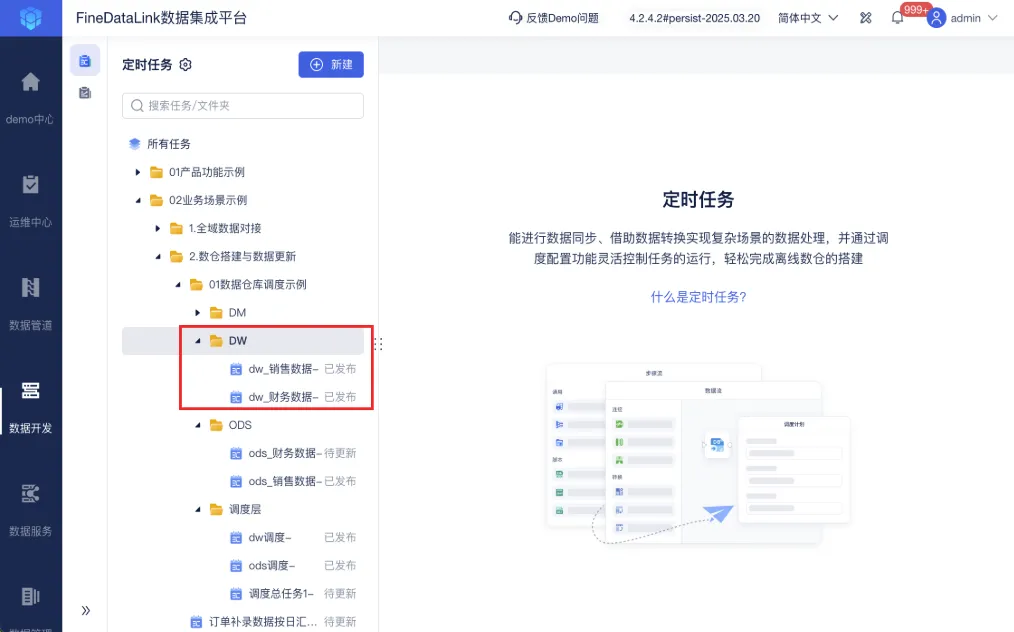
Task: Expand the sidebar with double-chevron icon
Action: click(x=85, y=611)
